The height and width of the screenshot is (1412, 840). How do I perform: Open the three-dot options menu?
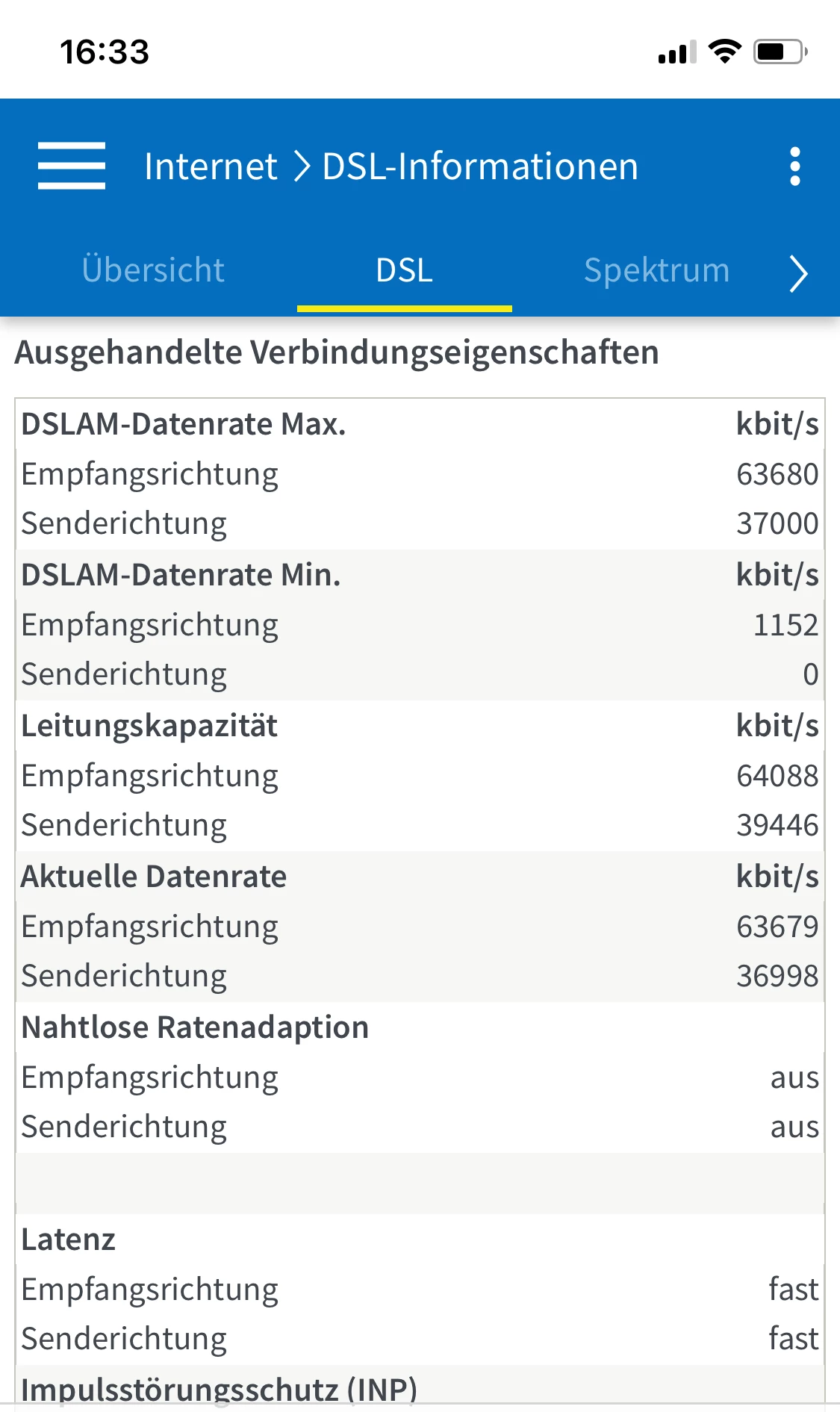(x=794, y=166)
